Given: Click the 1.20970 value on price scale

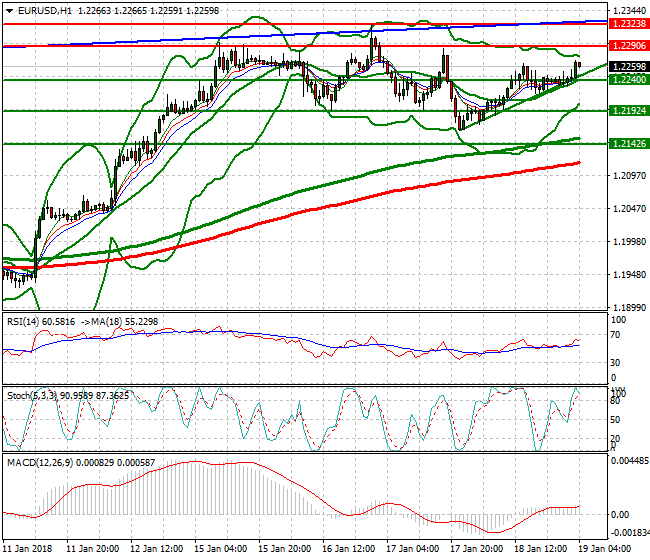Looking at the screenshot, I should coord(628,177).
